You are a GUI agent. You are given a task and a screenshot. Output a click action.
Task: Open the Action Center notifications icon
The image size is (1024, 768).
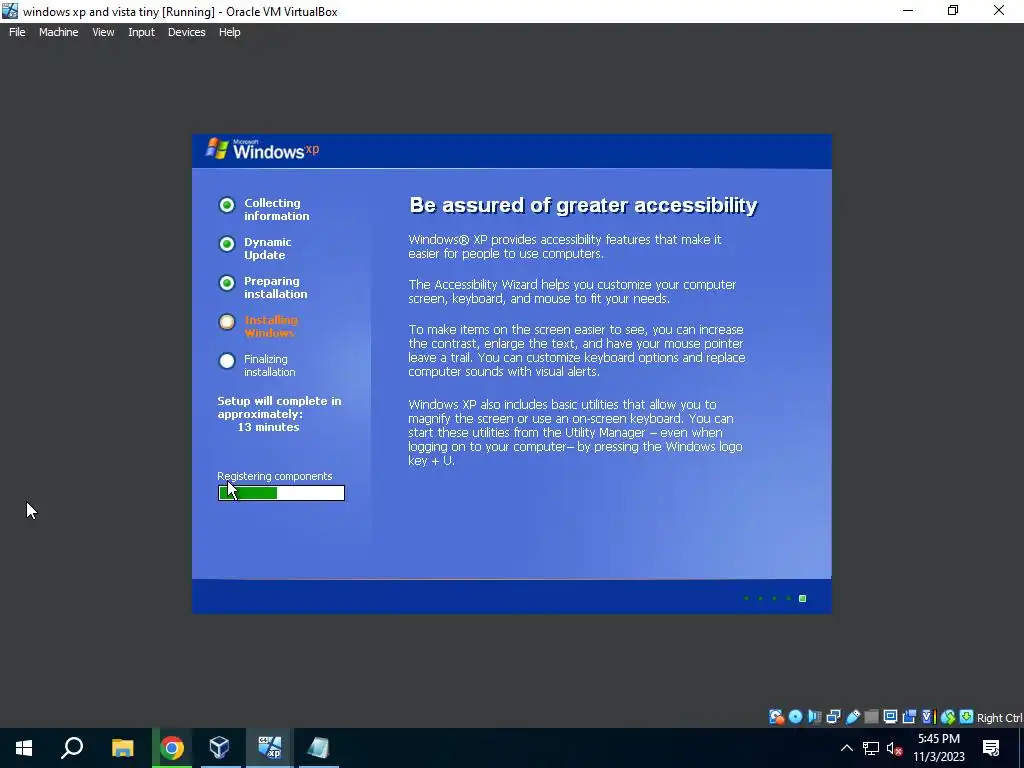(991, 748)
